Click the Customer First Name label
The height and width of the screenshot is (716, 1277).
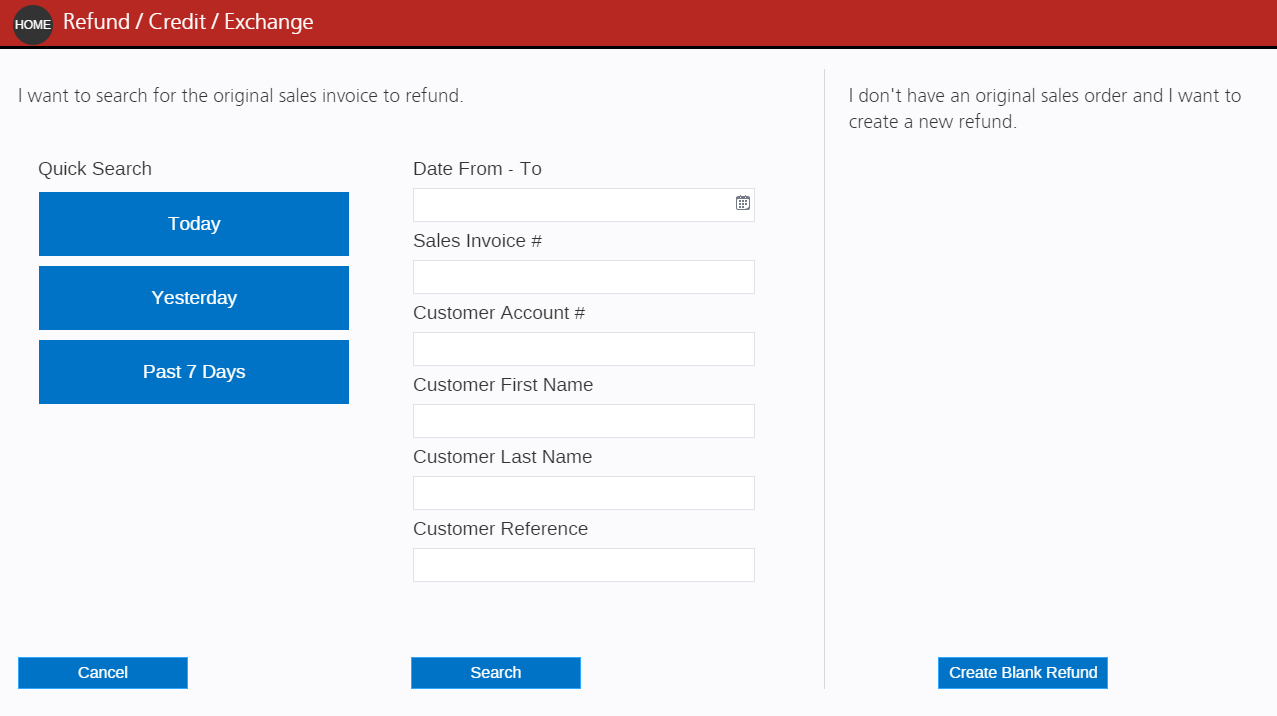pyautogui.click(x=503, y=385)
